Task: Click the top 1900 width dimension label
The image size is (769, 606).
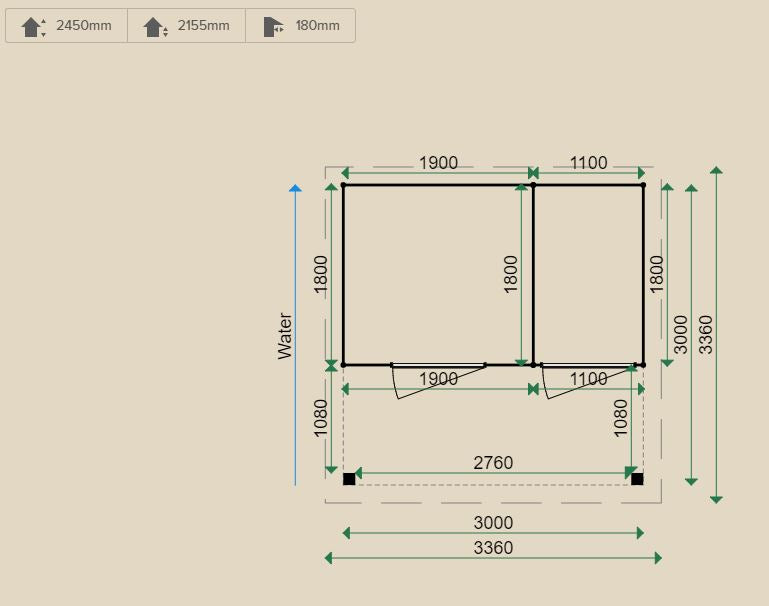Action: (438, 163)
